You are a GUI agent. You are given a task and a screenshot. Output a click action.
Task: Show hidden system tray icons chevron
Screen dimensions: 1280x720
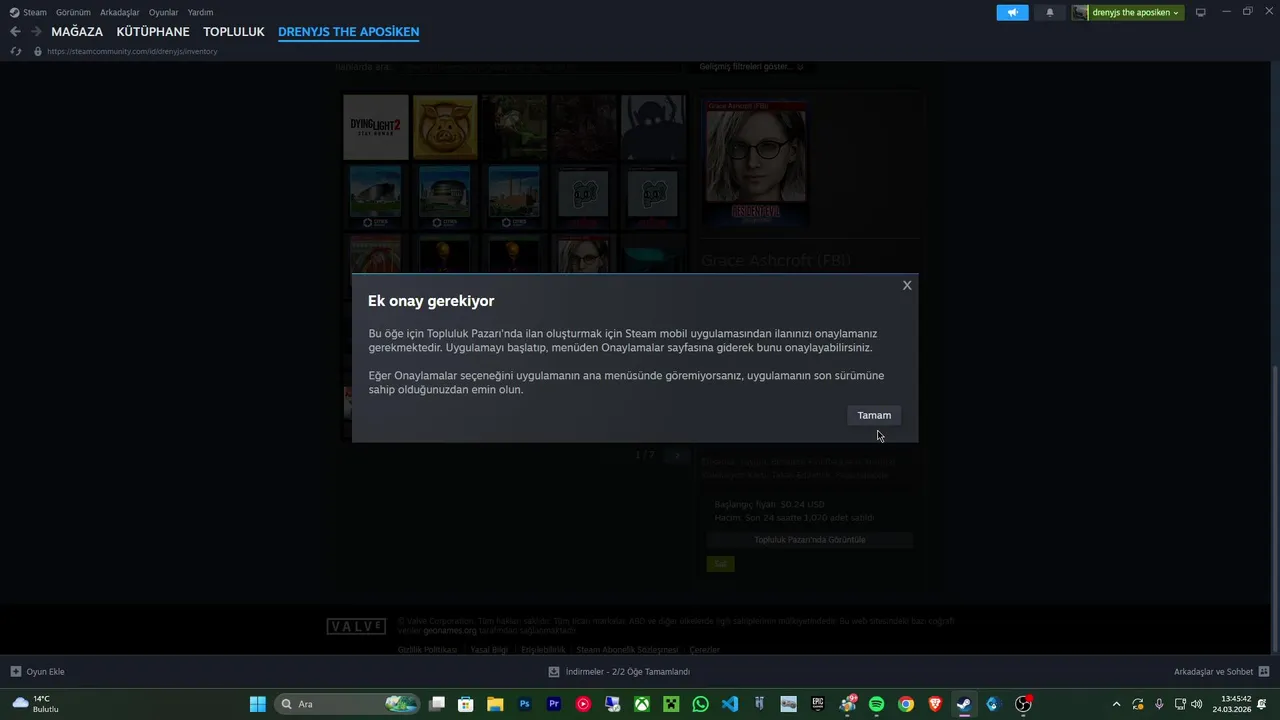coord(1117,704)
